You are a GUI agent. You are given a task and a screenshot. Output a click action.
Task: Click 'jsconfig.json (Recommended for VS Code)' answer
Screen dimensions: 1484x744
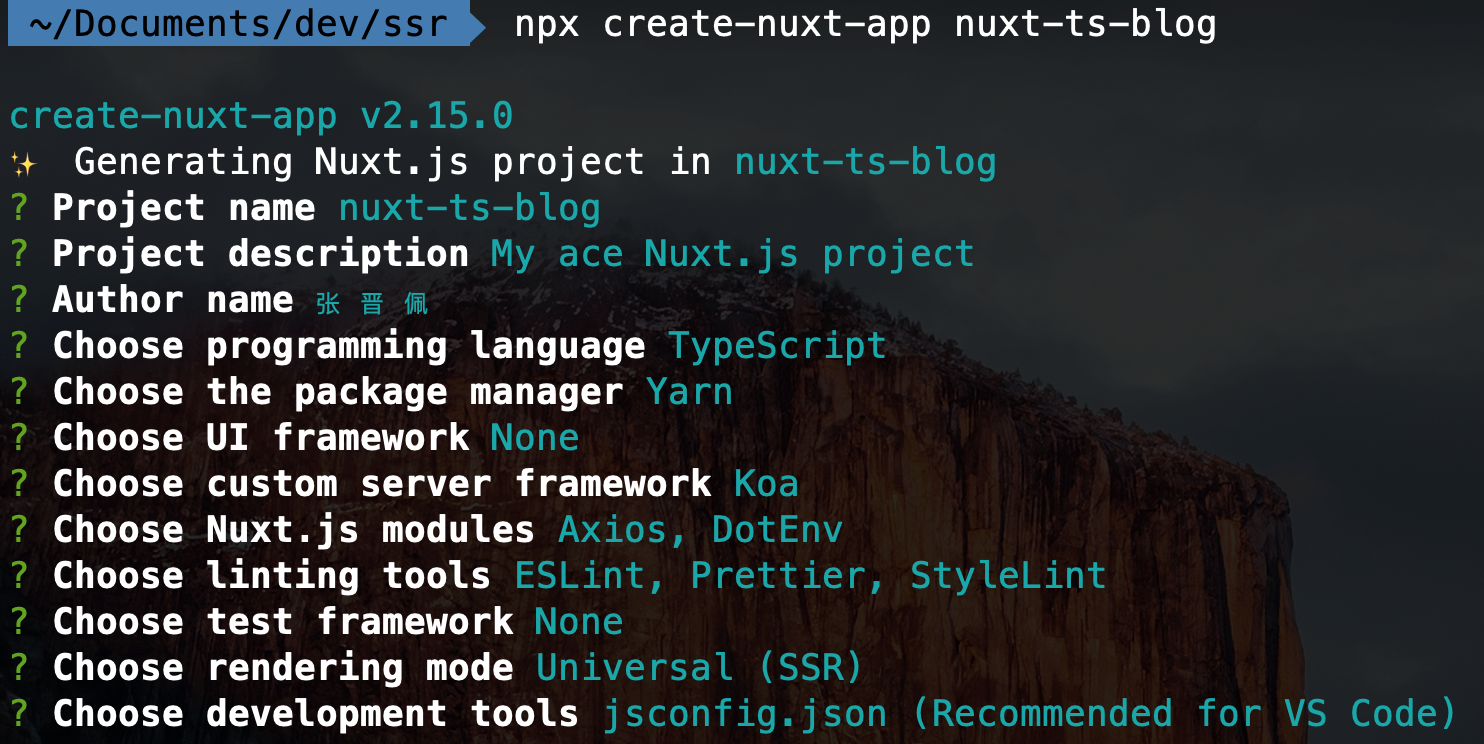point(1030,714)
